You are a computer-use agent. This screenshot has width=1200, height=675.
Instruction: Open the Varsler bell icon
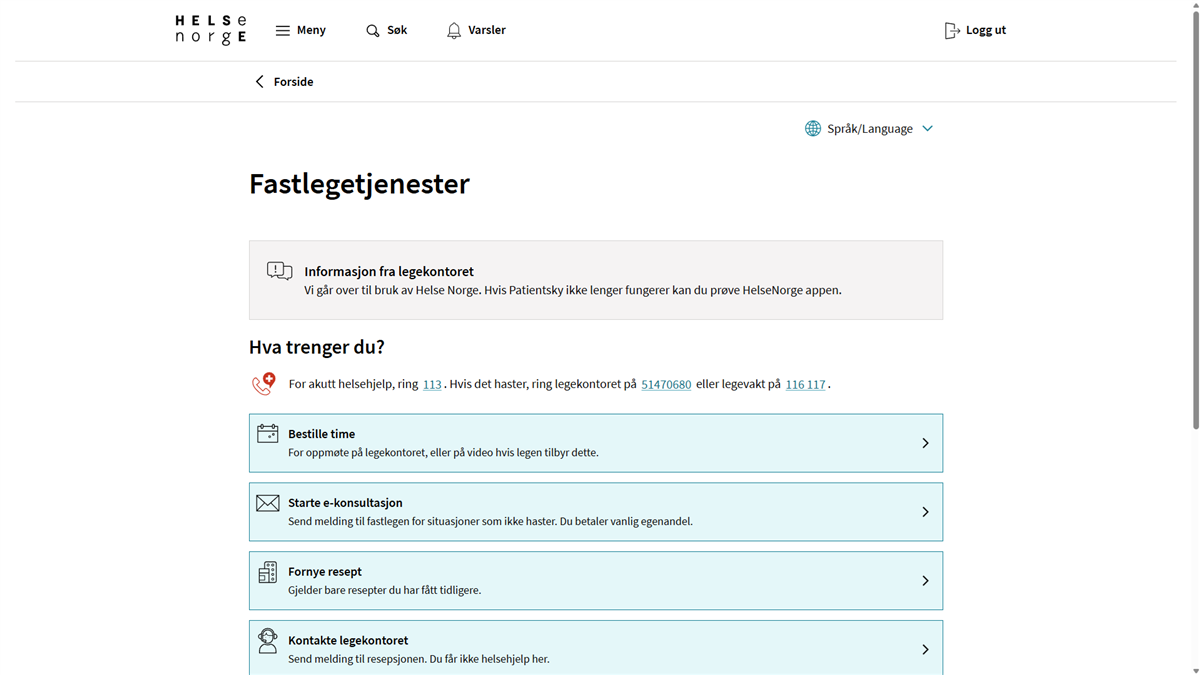click(x=454, y=31)
